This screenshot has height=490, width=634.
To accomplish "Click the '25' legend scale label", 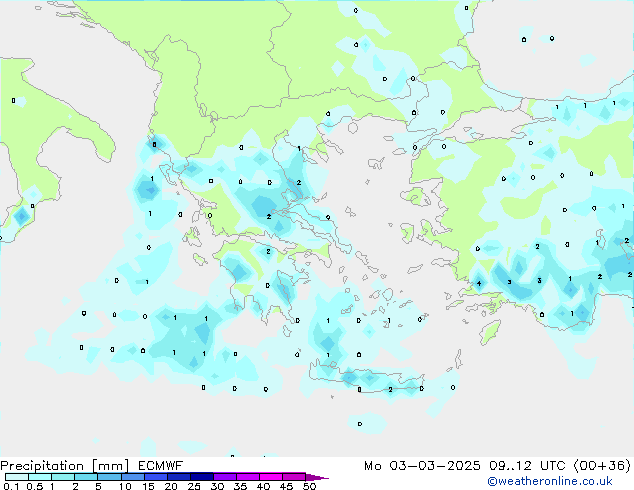I will pyautogui.click(x=194, y=486).
